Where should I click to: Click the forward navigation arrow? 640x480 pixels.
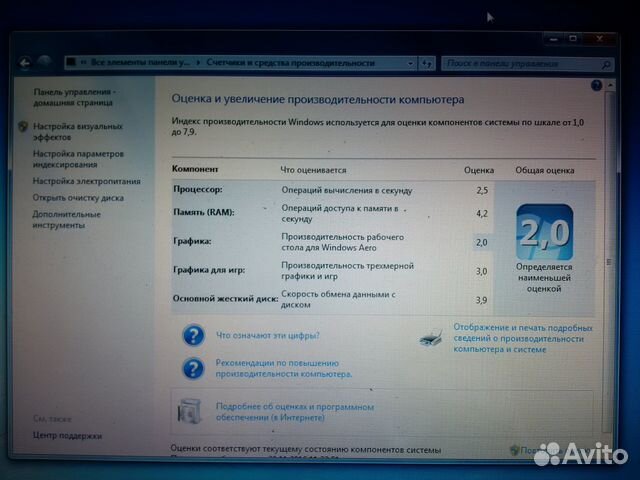44,62
